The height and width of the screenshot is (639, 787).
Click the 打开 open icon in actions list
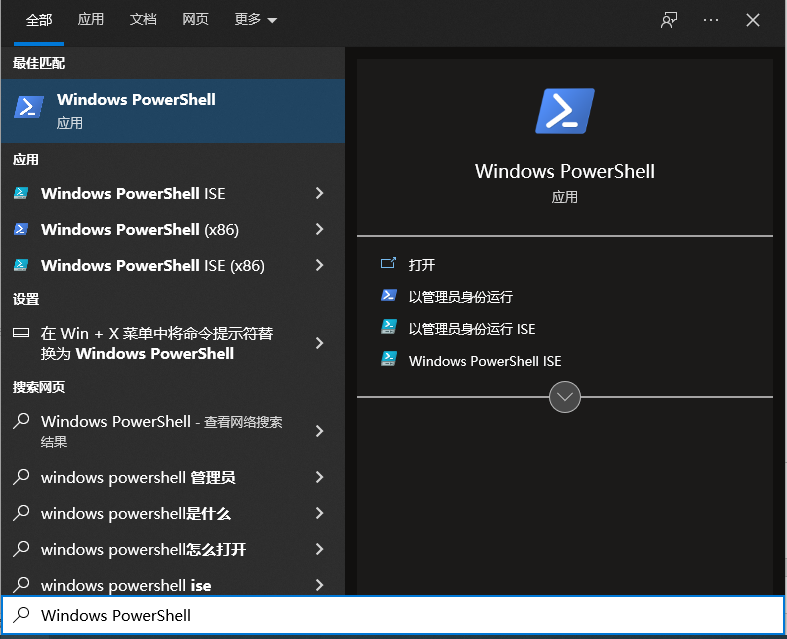click(x=389, y=265)
